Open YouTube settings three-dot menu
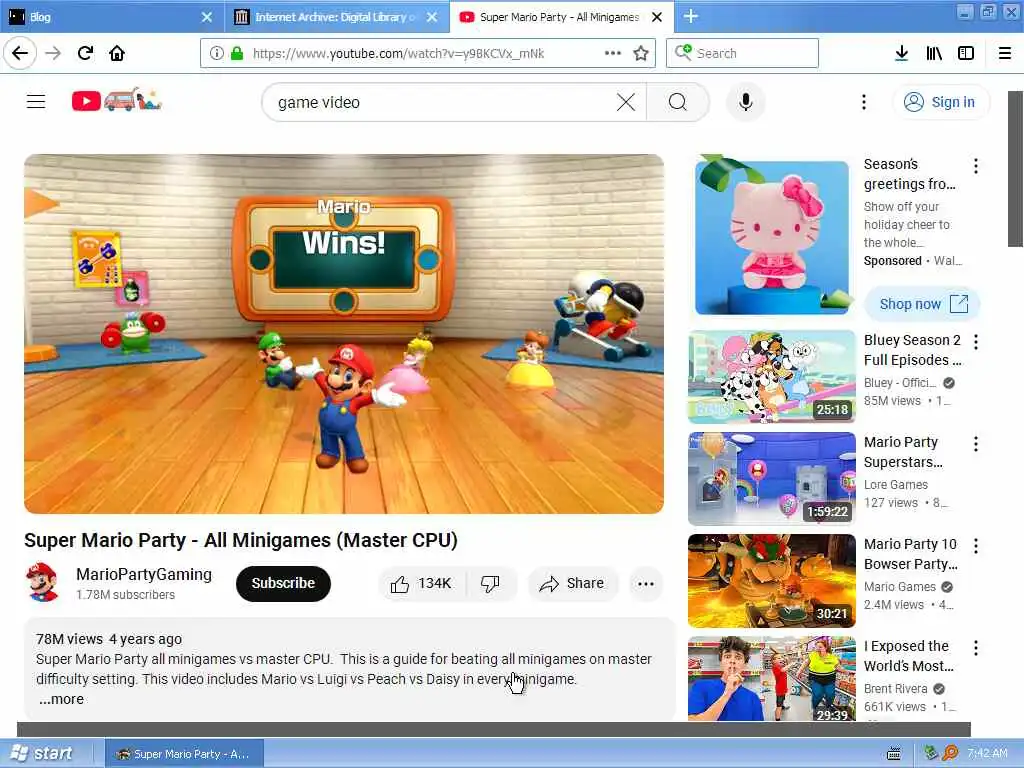 pyautogui.click(x=864, y=102)
